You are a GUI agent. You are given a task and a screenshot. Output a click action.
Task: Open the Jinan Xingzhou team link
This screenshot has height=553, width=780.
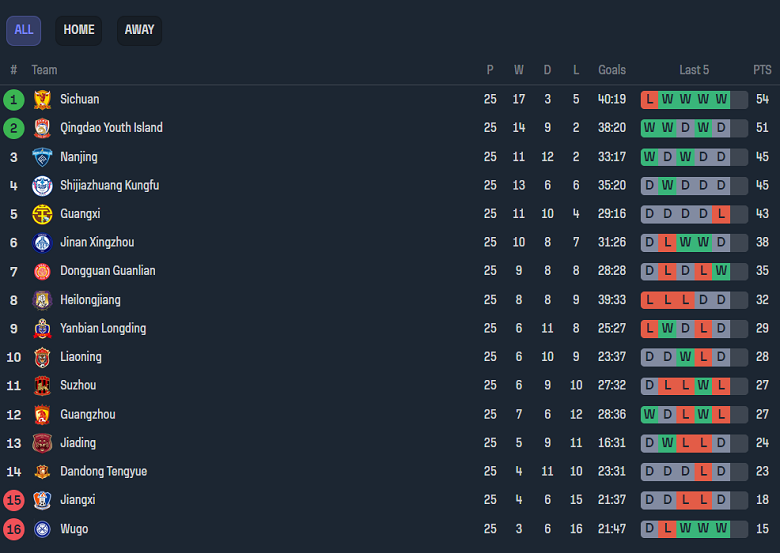97,242
